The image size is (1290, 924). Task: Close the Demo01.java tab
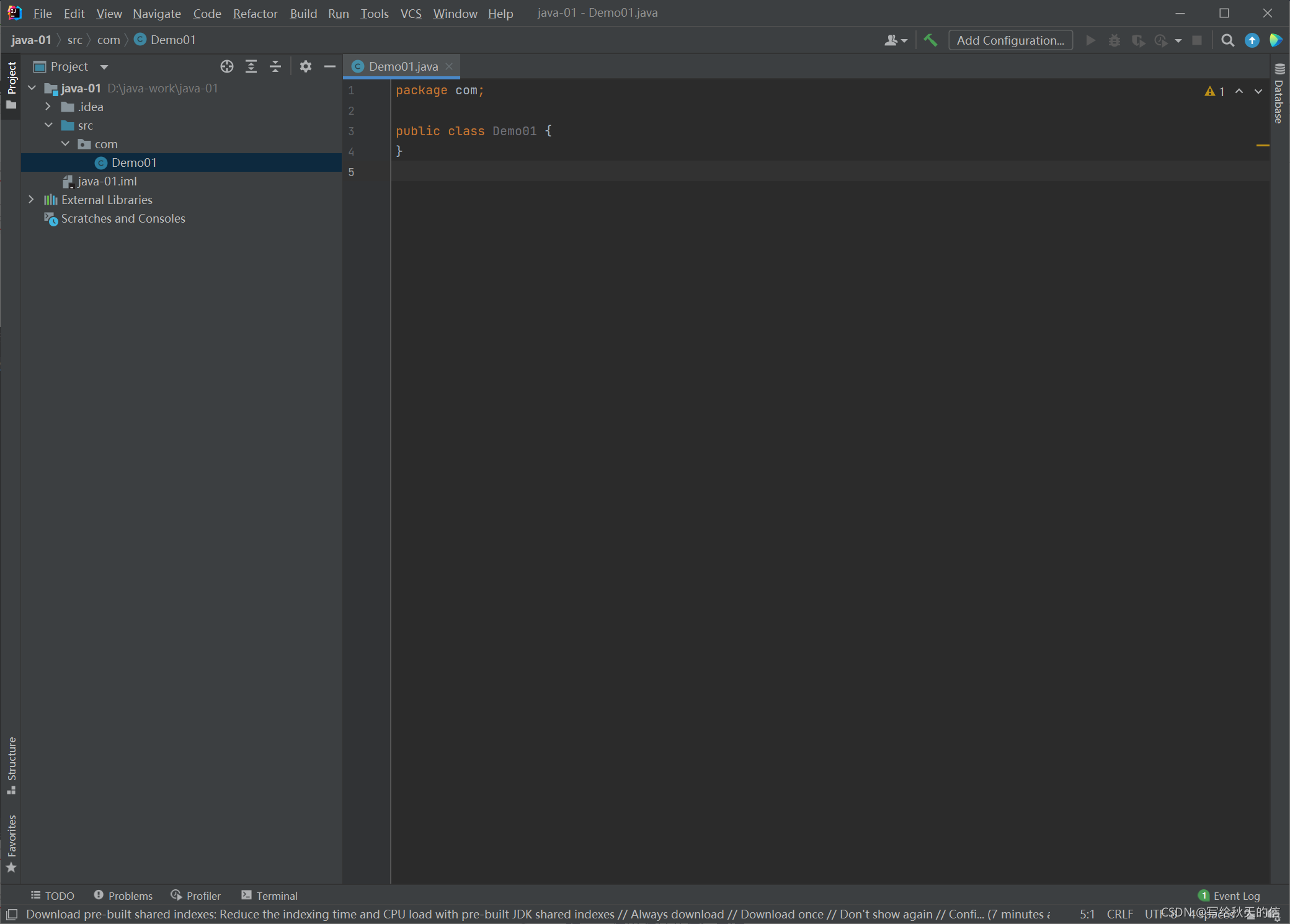coord(449,66)
